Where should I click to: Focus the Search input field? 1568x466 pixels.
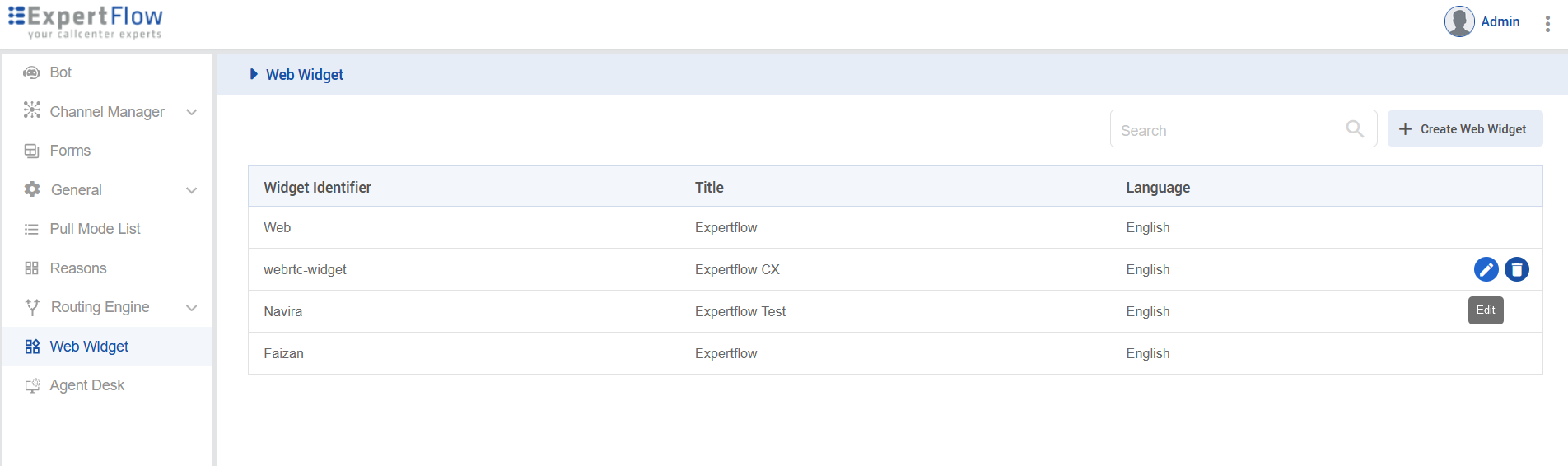point(1227,130)
